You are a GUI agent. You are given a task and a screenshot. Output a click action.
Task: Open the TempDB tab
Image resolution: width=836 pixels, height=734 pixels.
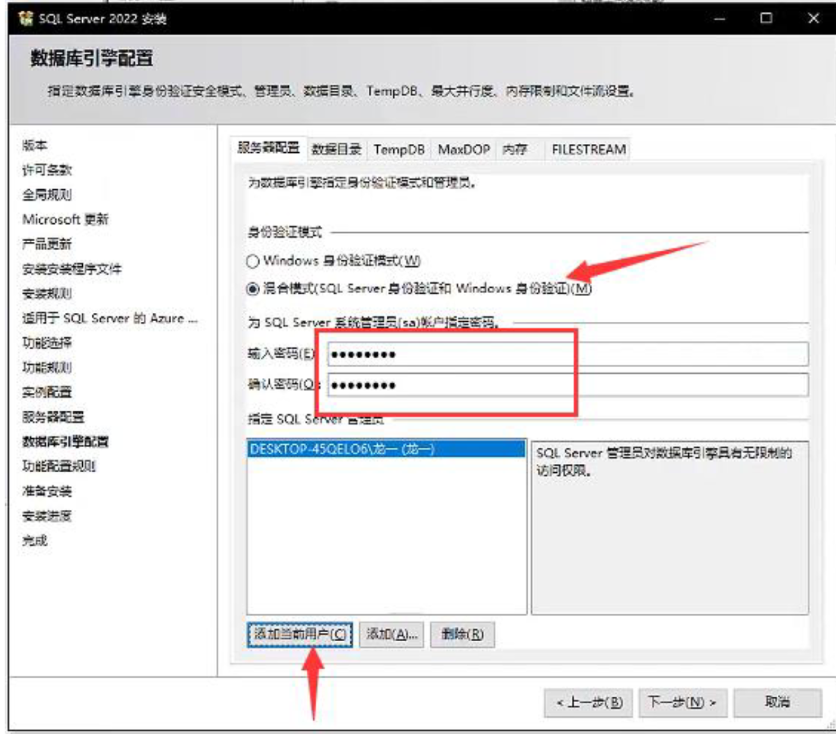click(x=399, y=150)
